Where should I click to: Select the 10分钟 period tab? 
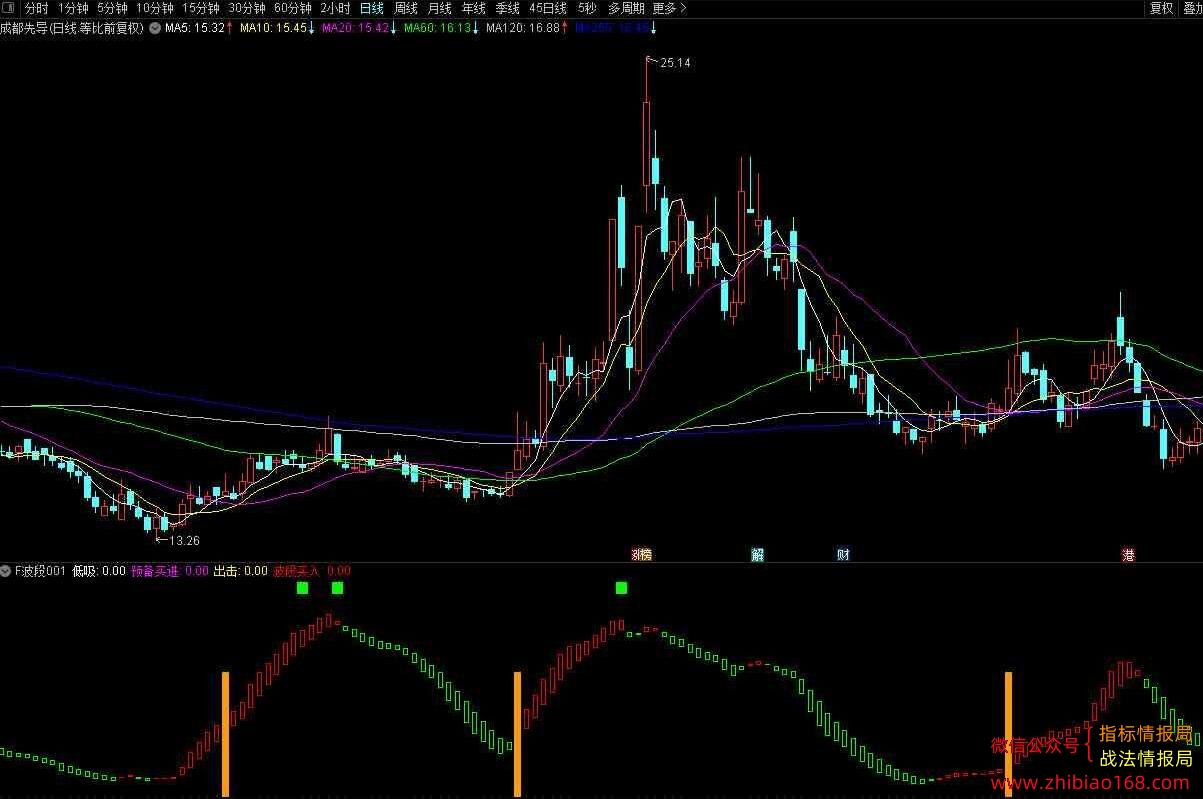click(155, 8)
